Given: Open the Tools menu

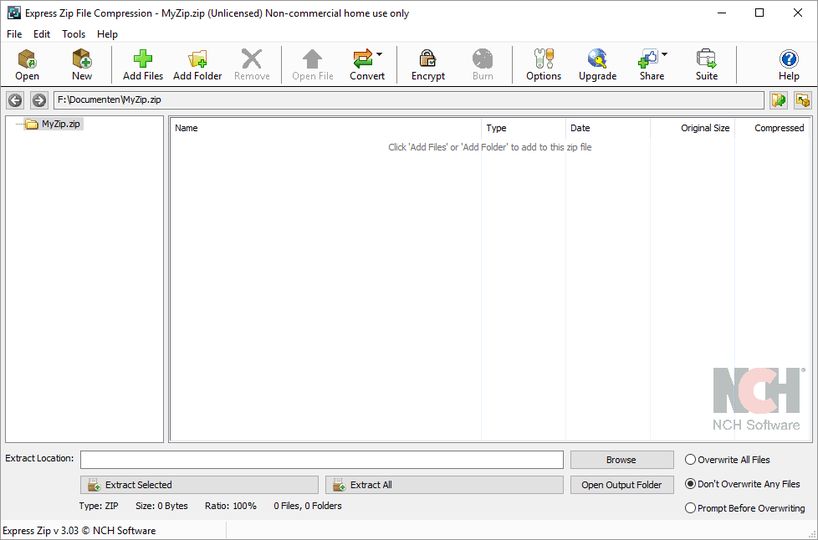Looking at the screenshot, I should [74, 34].
